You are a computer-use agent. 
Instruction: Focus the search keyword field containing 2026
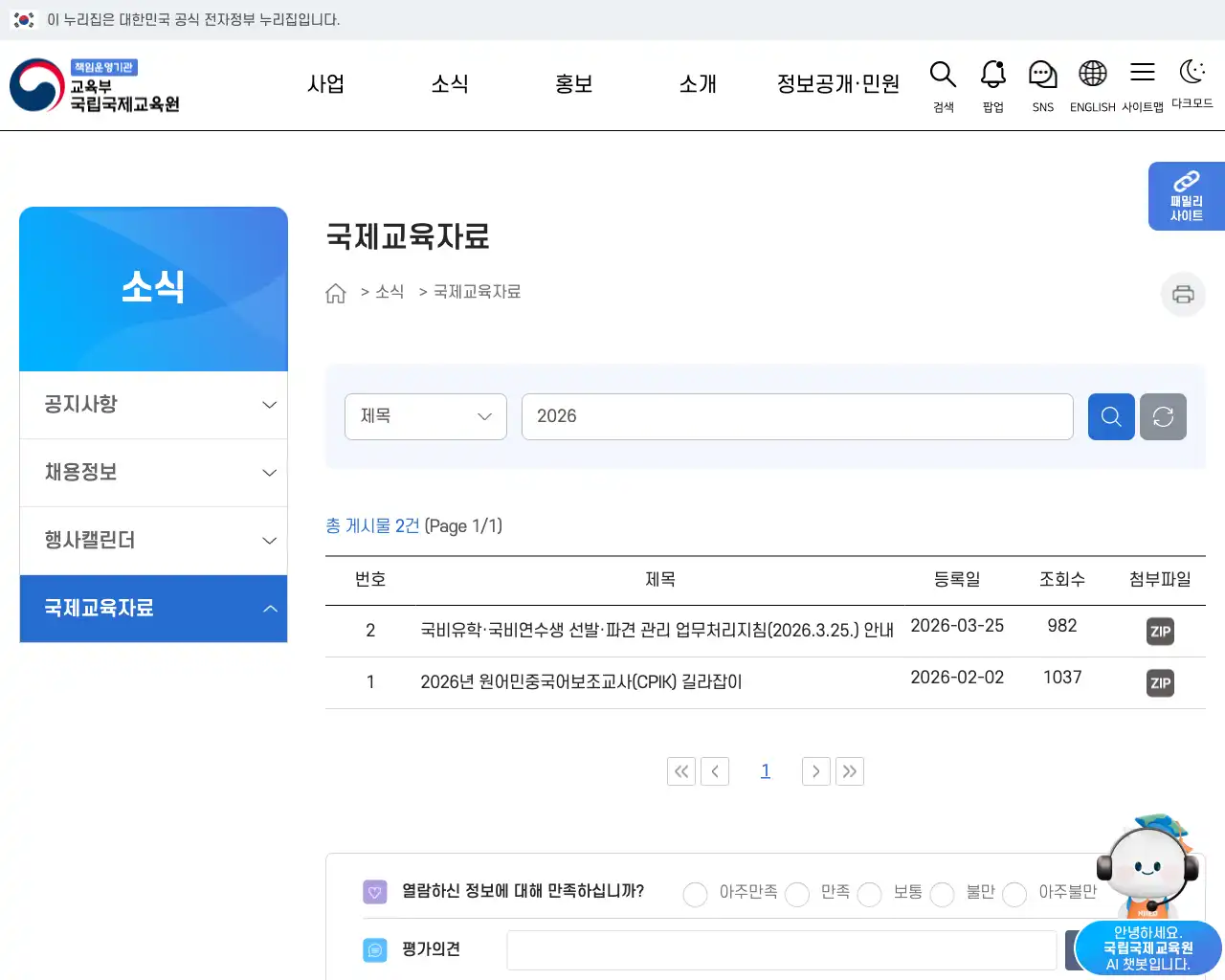[x=797, y=416]
